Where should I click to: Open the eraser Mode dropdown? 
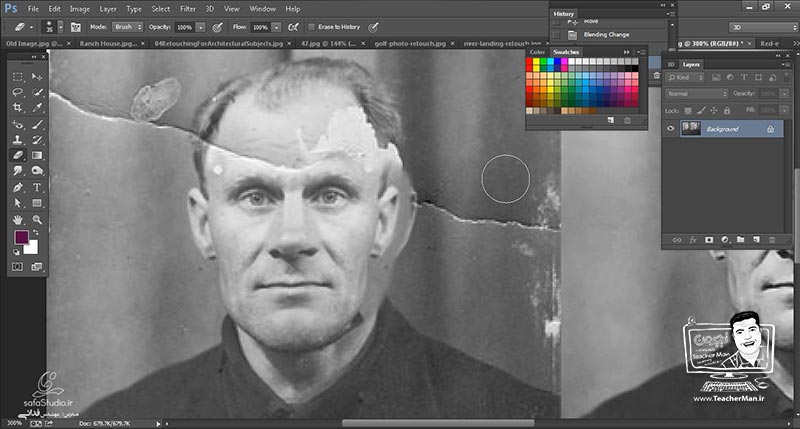point(127,27)
